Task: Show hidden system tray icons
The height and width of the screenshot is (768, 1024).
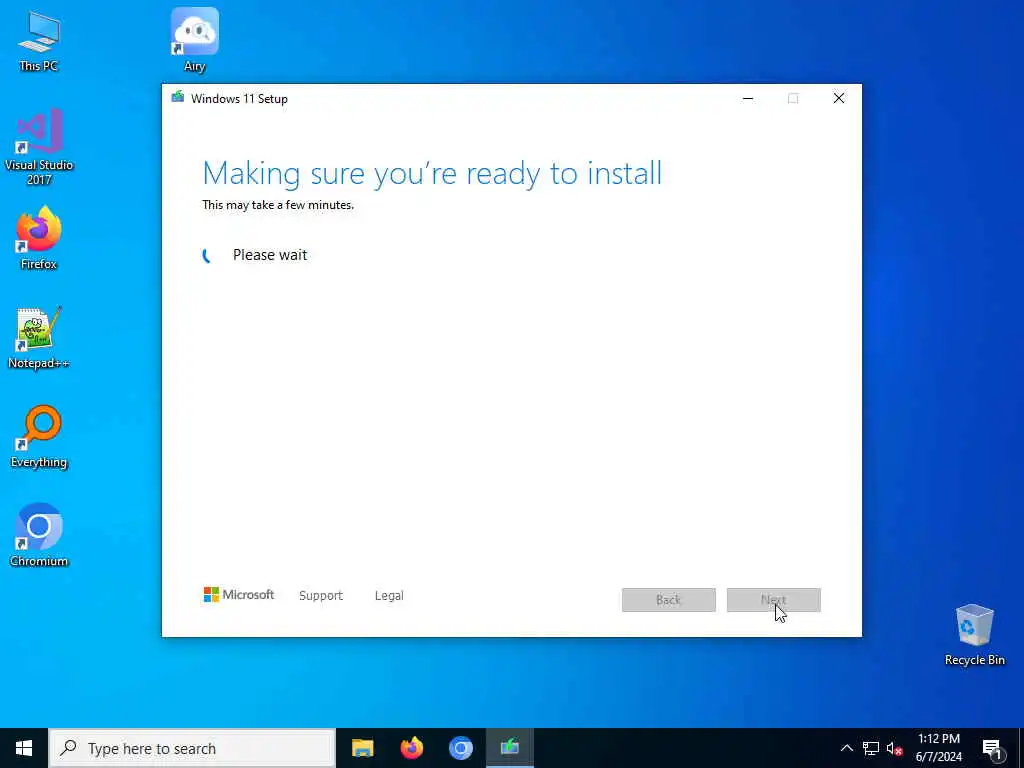Action: [x=846, y=748]
